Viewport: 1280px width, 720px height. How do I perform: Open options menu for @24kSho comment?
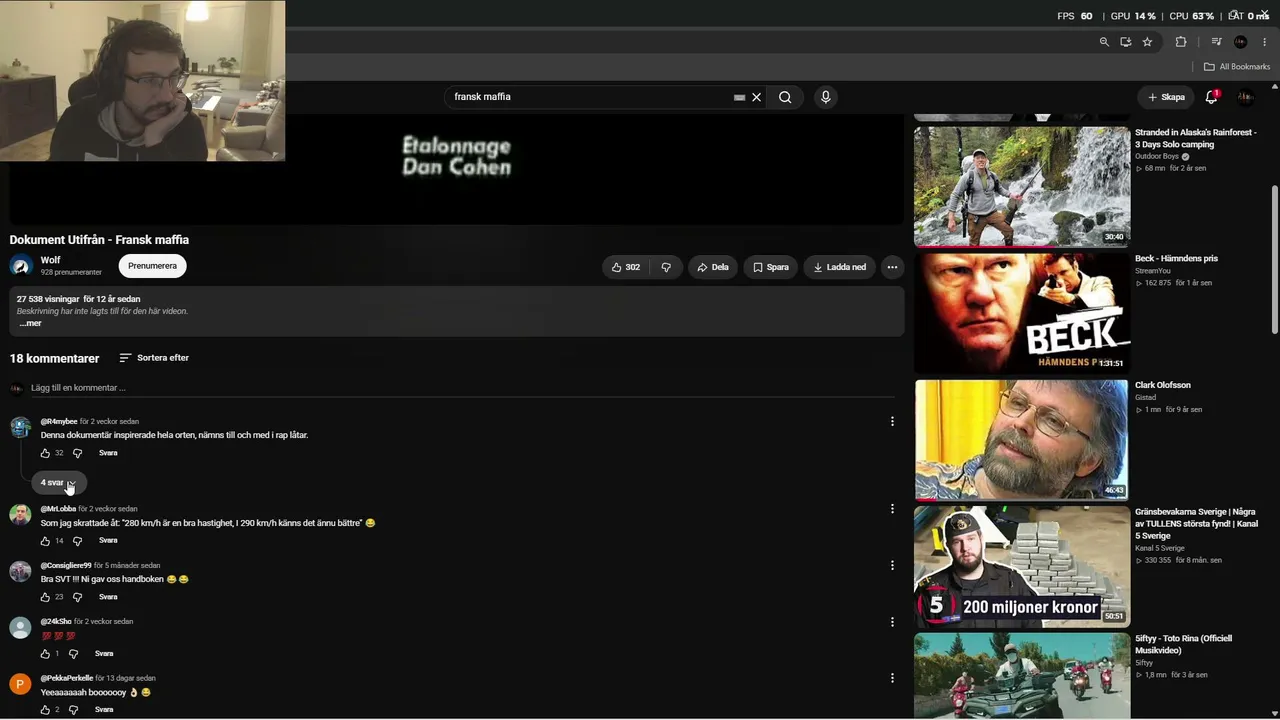coord(892,622)
